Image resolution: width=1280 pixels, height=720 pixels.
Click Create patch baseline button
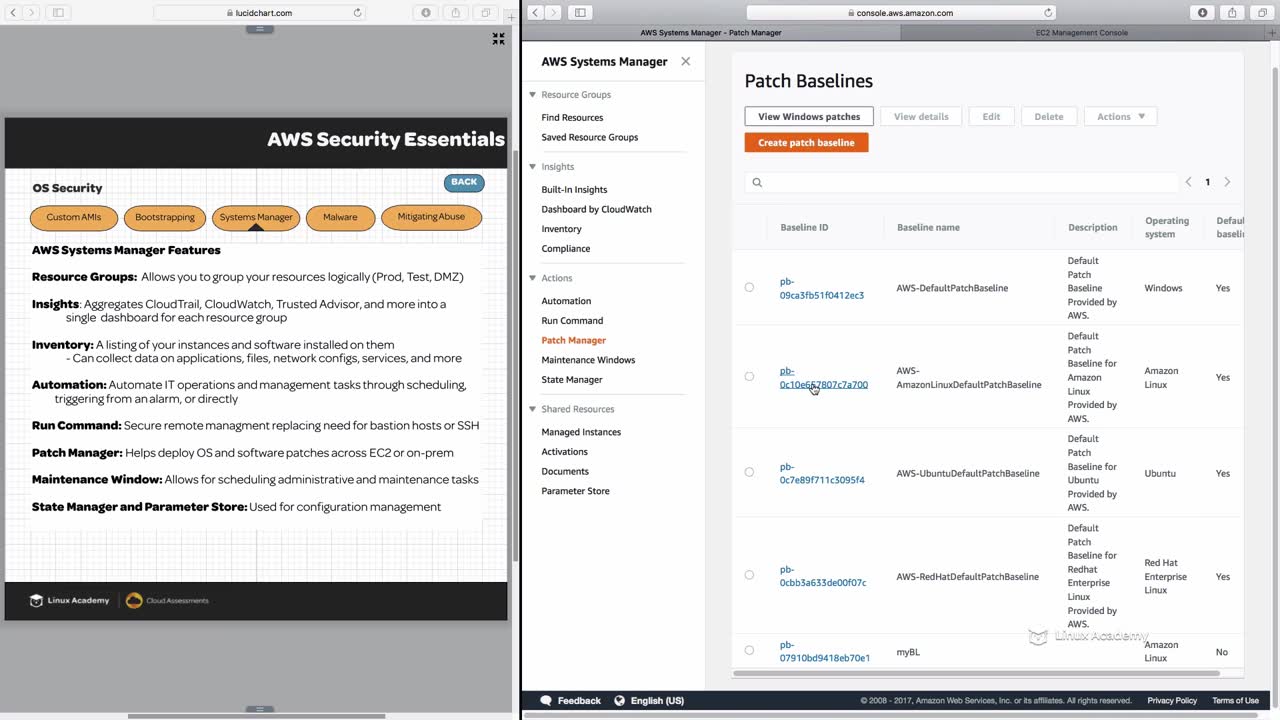point(806,143)
